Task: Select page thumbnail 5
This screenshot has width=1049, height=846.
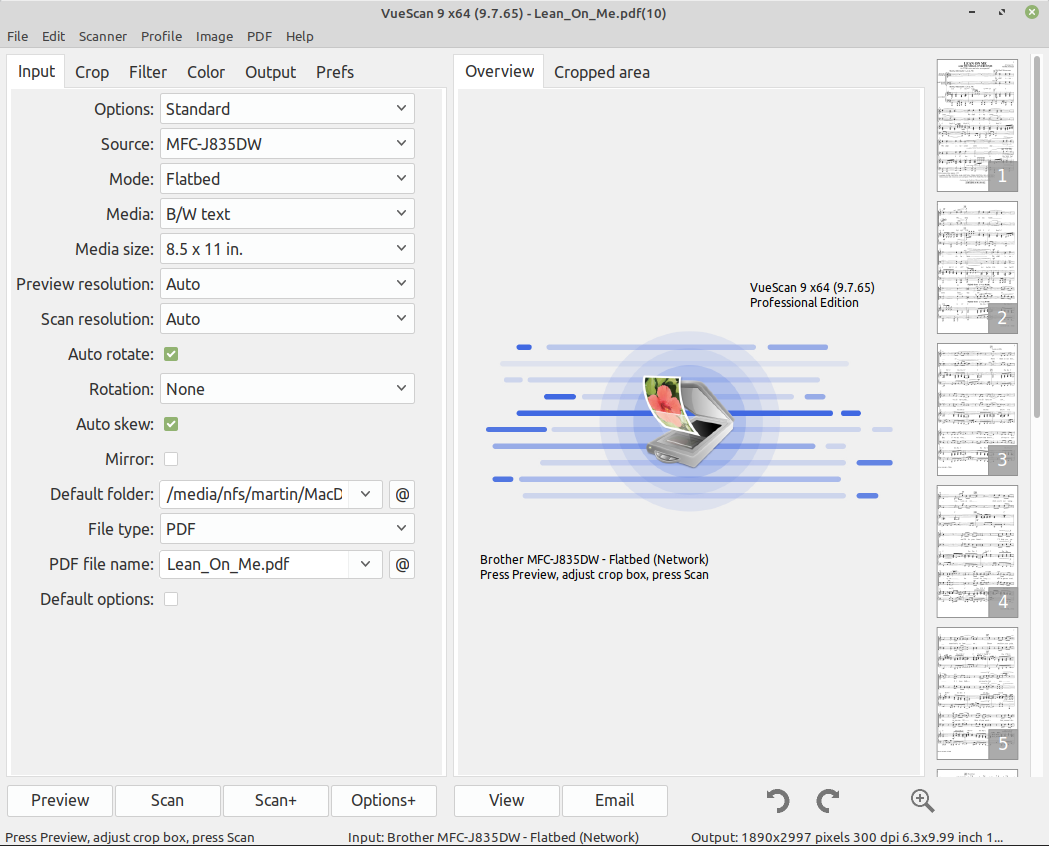Action: click(977, 694)
